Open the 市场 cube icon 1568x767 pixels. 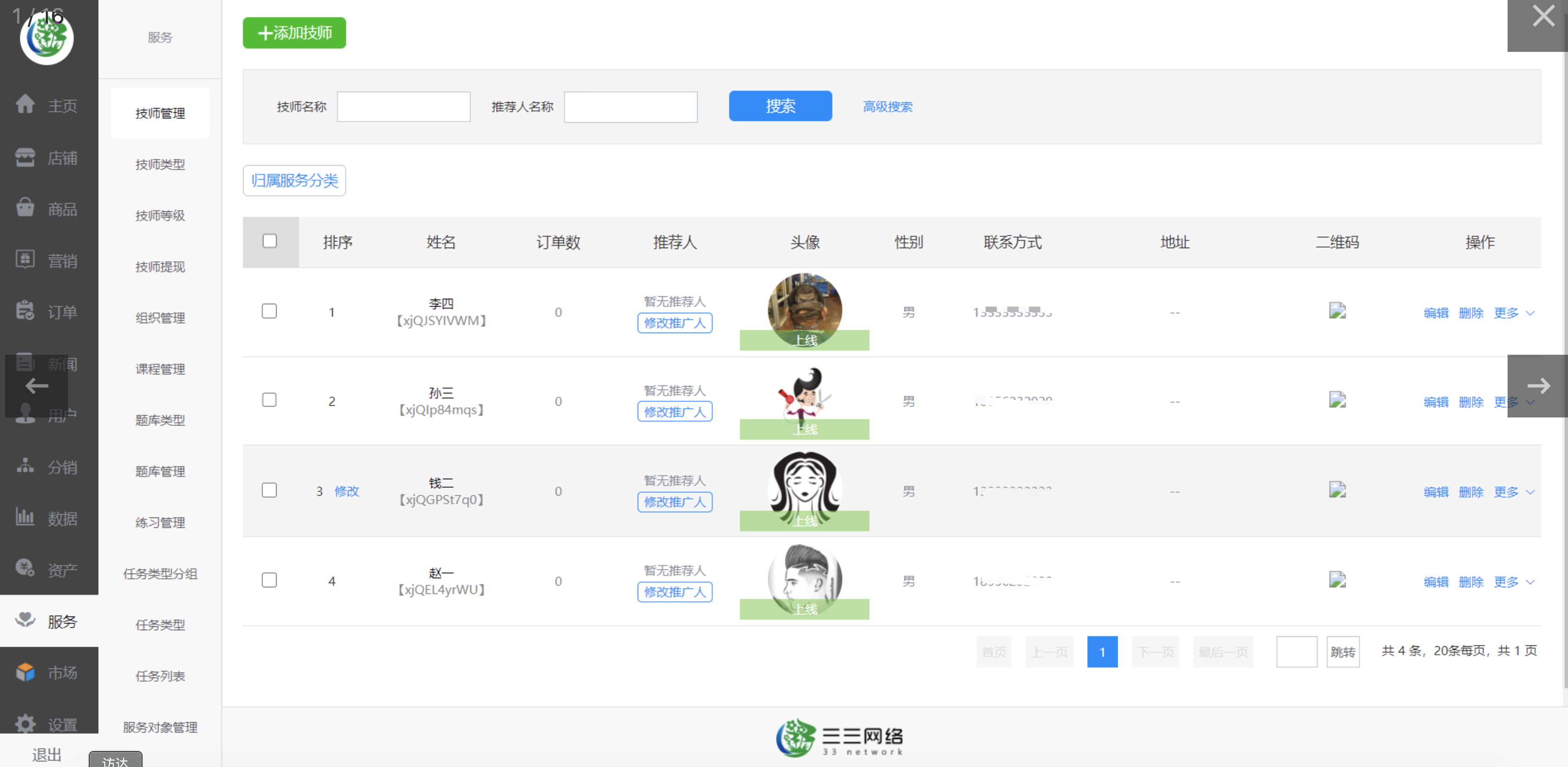pos(25,672)
